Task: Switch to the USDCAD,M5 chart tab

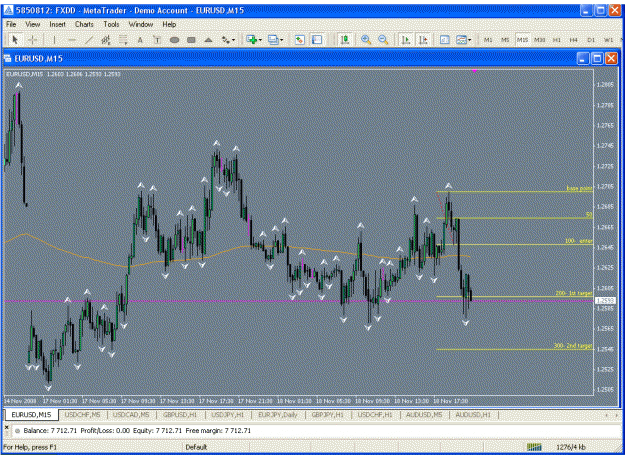Action: point(131,415)
